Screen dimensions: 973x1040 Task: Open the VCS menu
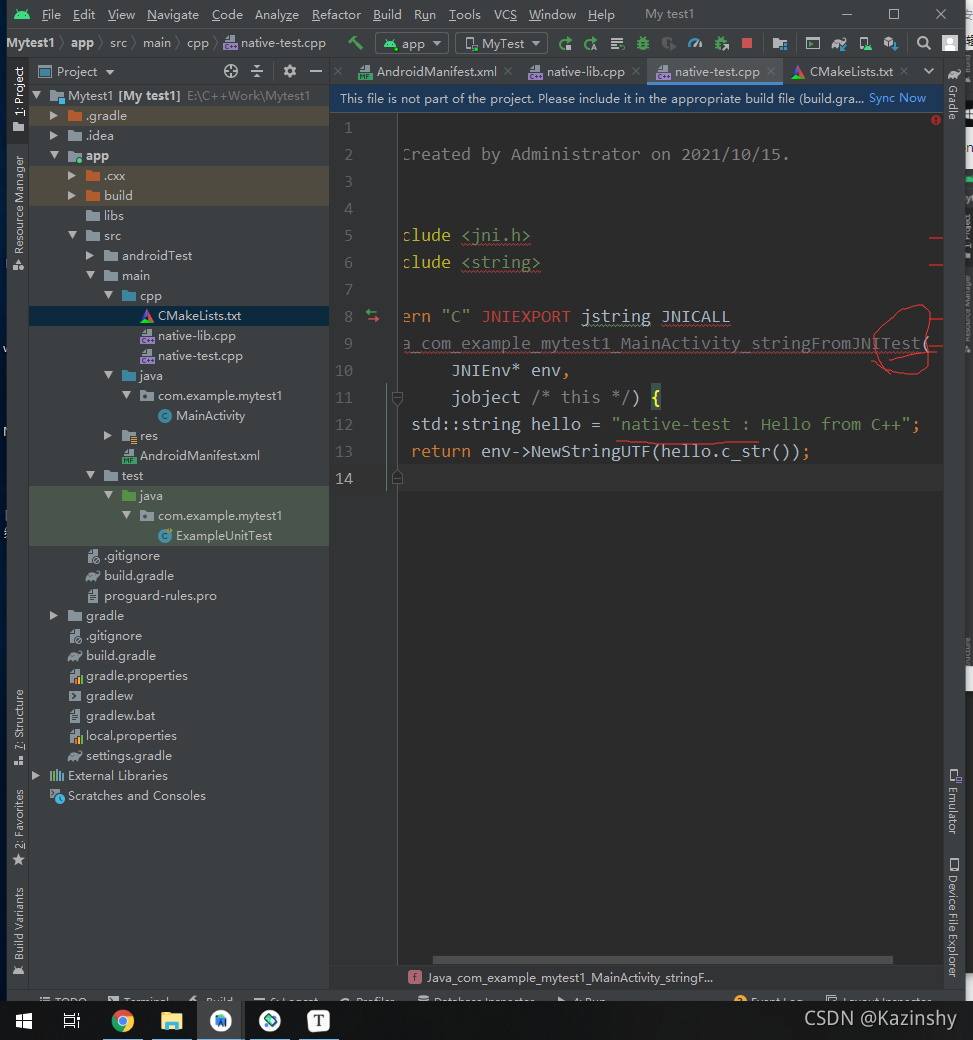(505, 15)
